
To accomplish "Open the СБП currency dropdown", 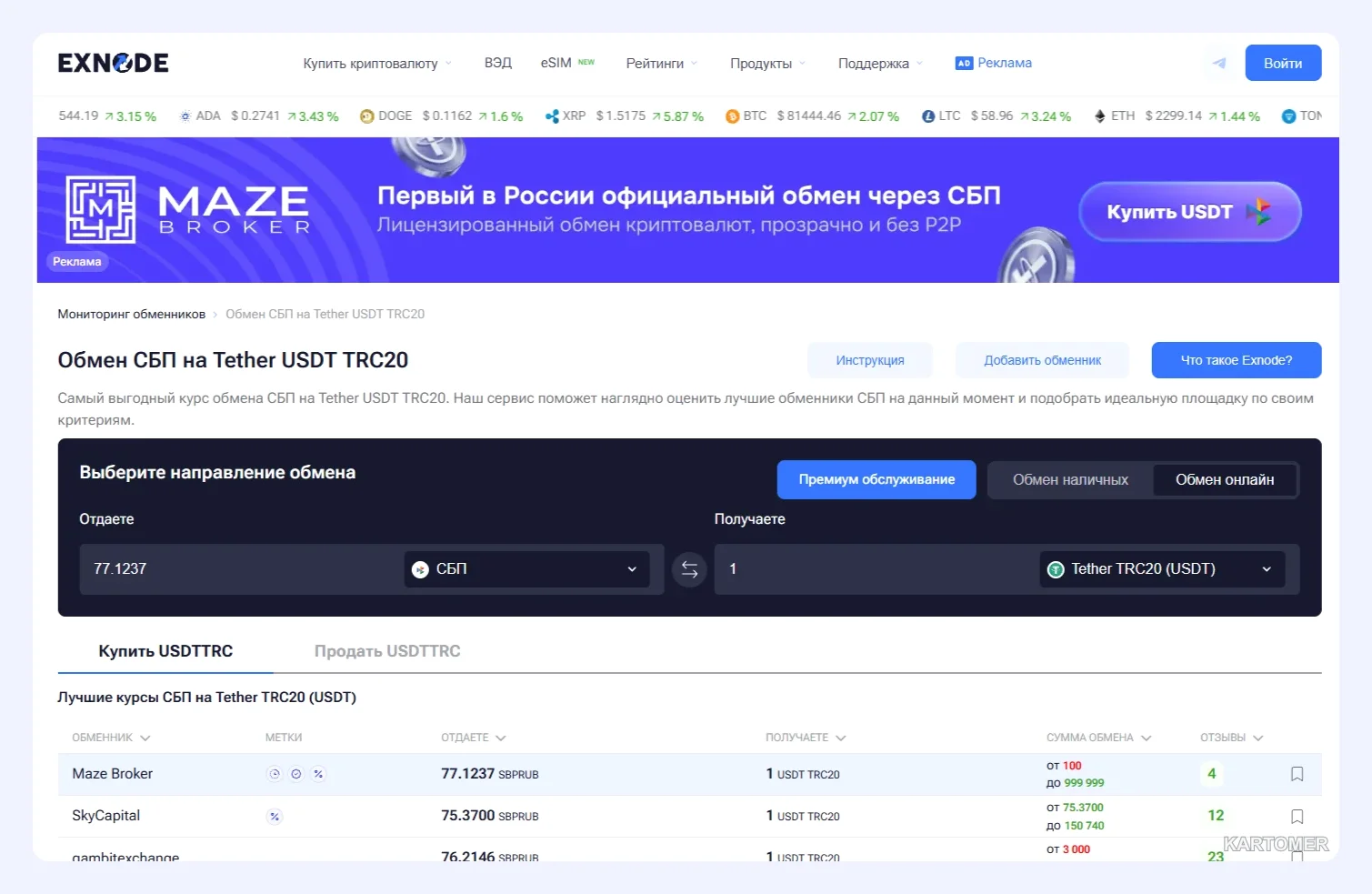I will (x=526, y=569).
